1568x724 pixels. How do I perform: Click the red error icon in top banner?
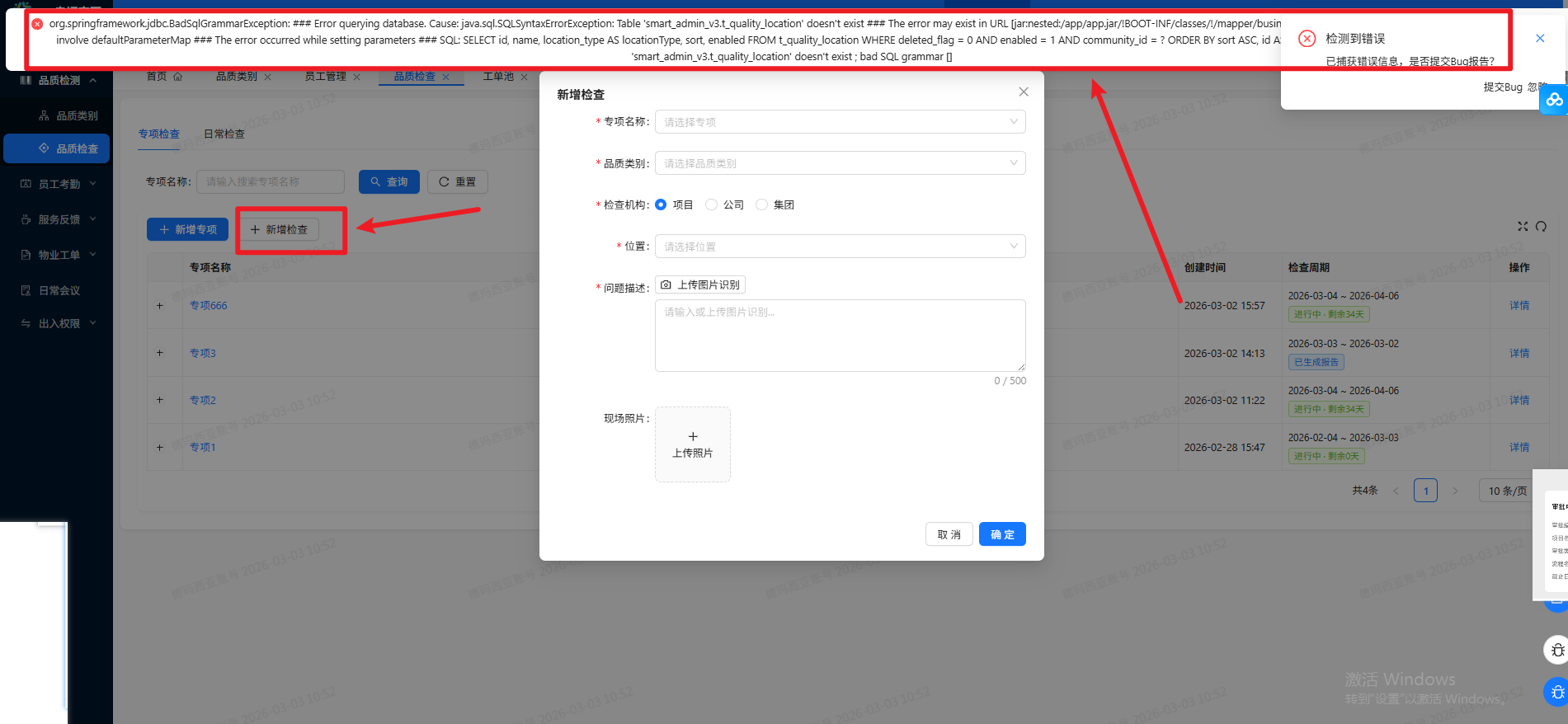(x=37, y=24)
